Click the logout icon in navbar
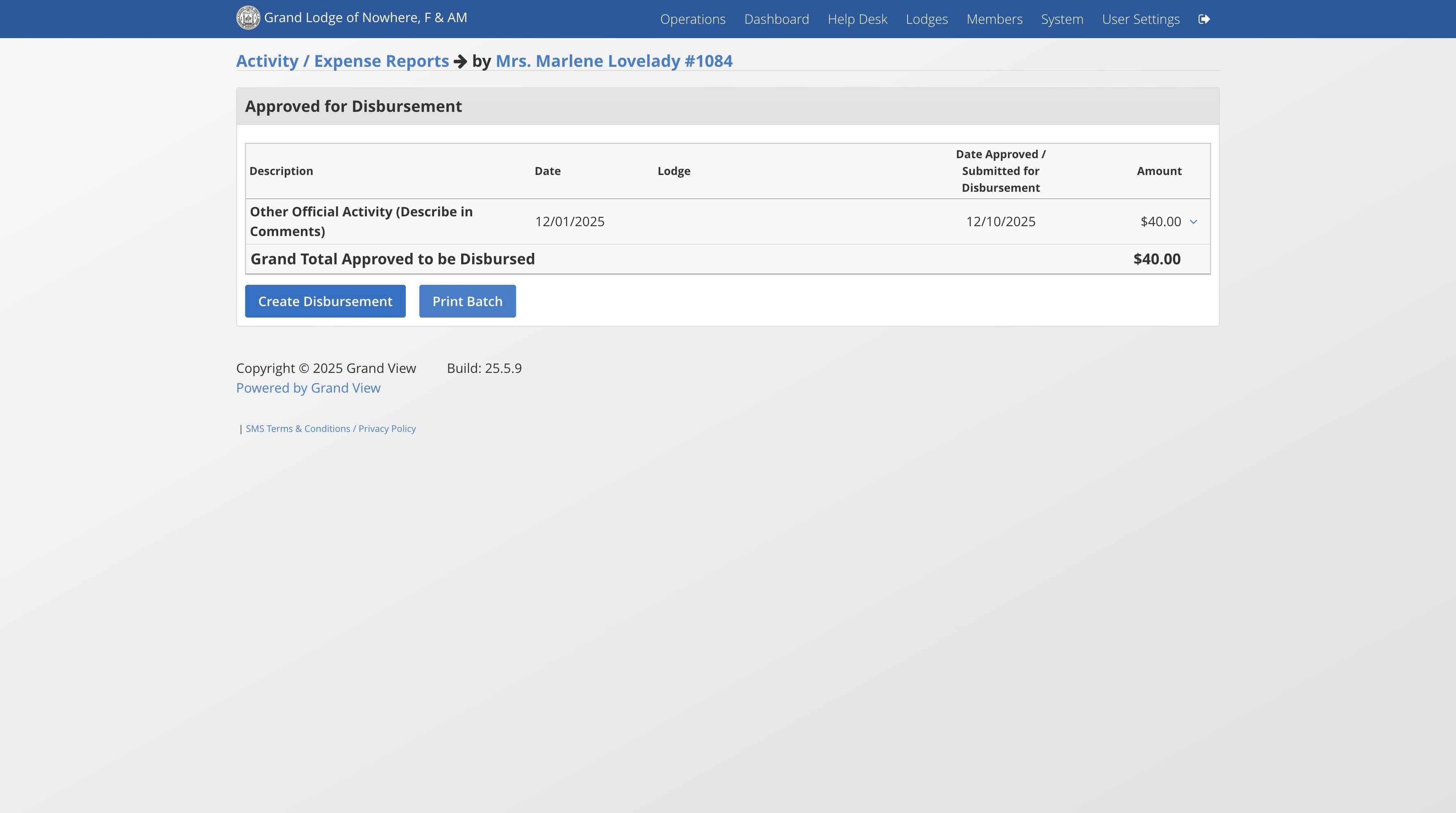 click(x=1204, y=19)
